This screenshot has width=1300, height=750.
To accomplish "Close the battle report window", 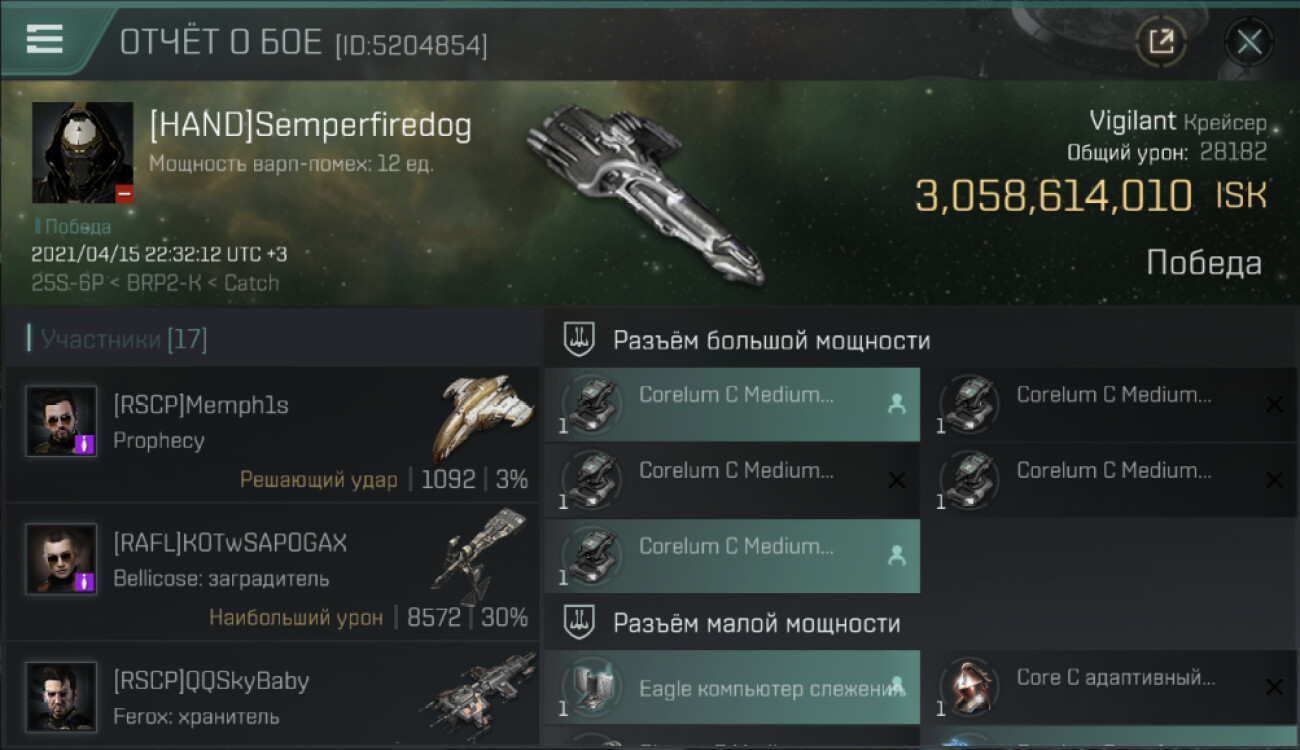I will pos(1249,42).
